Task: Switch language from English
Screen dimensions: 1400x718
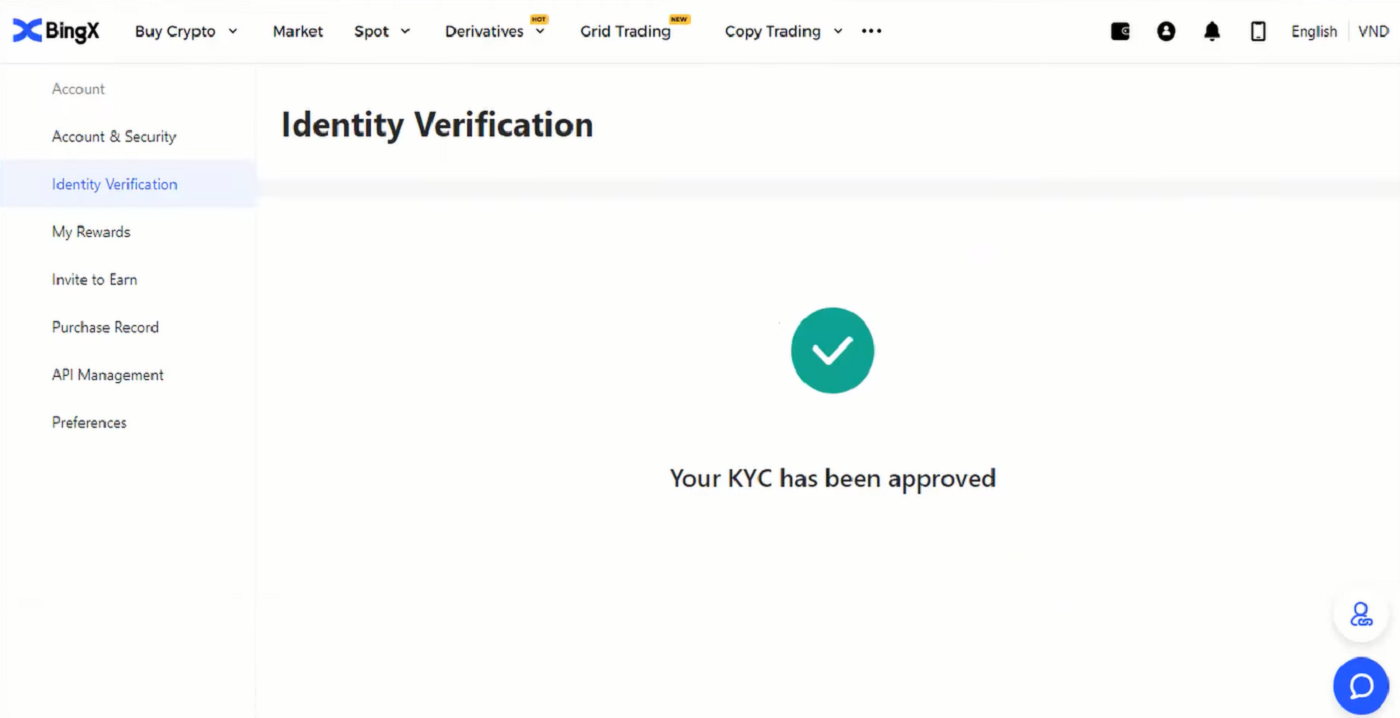Action: coord(1313,31)
